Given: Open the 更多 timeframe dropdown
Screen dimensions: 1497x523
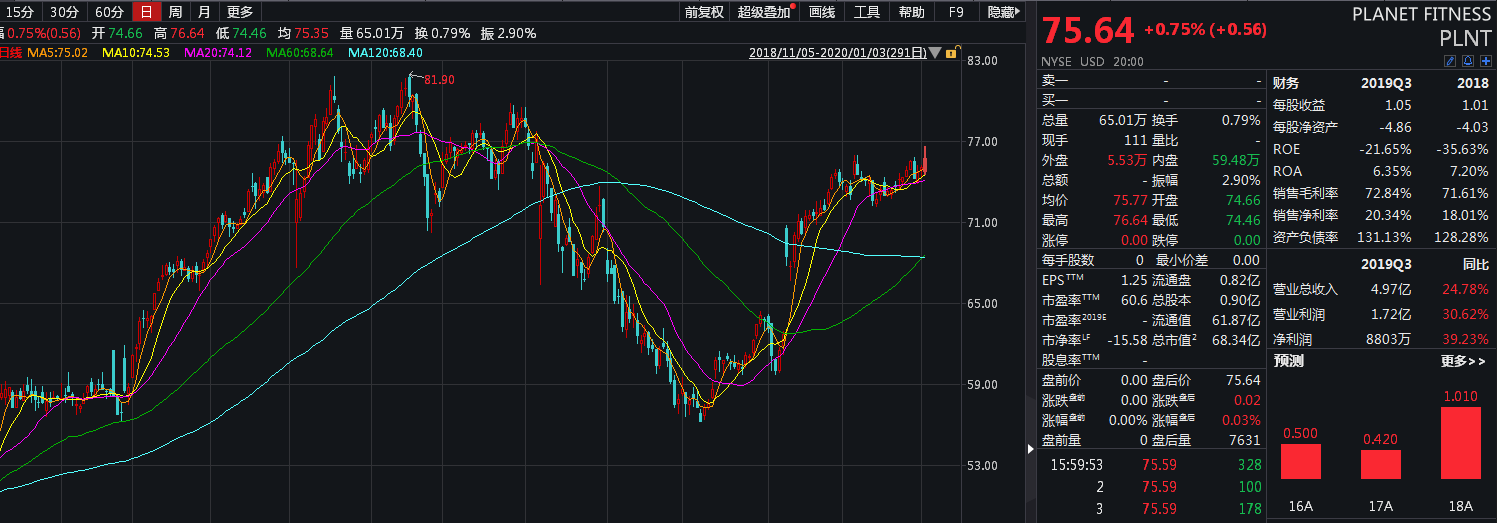Looking at the screenshot, I should [x=240, y=12].
